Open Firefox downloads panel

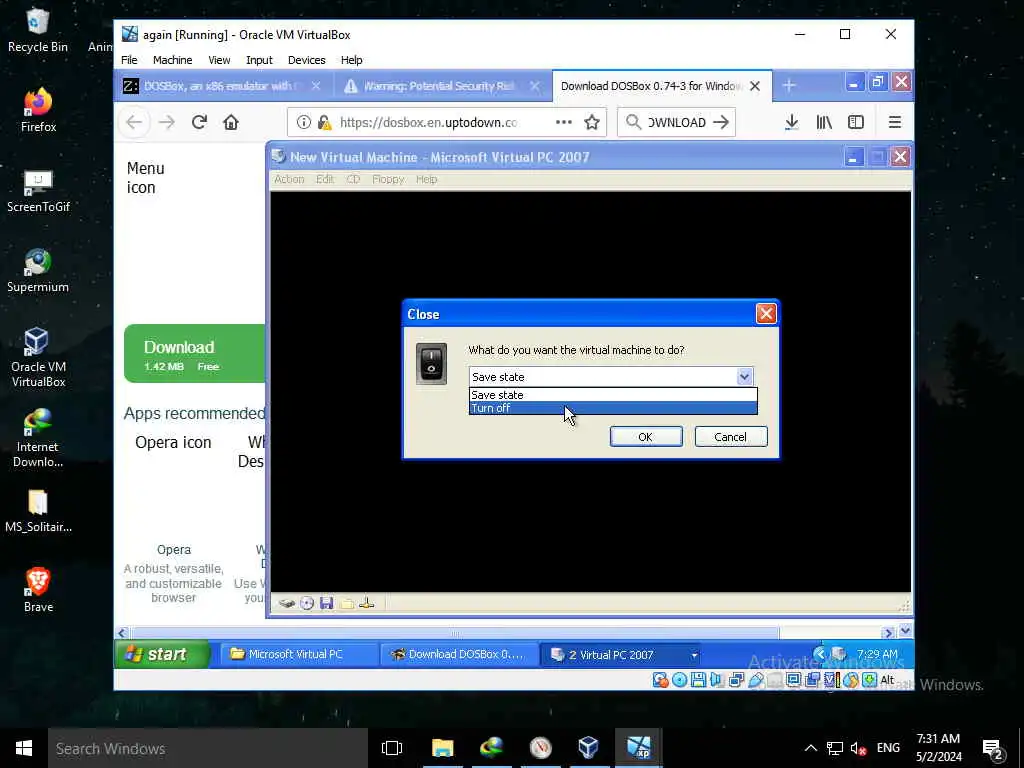(x=792, y=122)
